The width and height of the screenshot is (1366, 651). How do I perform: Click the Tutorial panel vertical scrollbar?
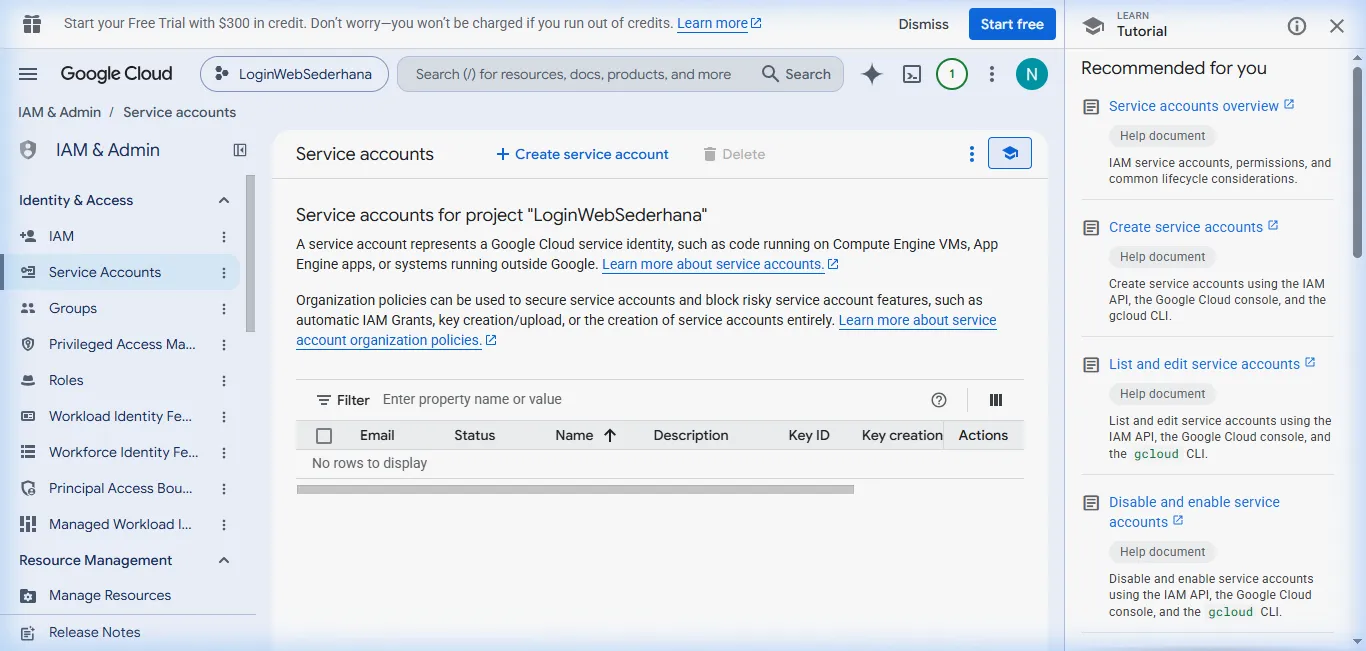[x=1357, y=160]
